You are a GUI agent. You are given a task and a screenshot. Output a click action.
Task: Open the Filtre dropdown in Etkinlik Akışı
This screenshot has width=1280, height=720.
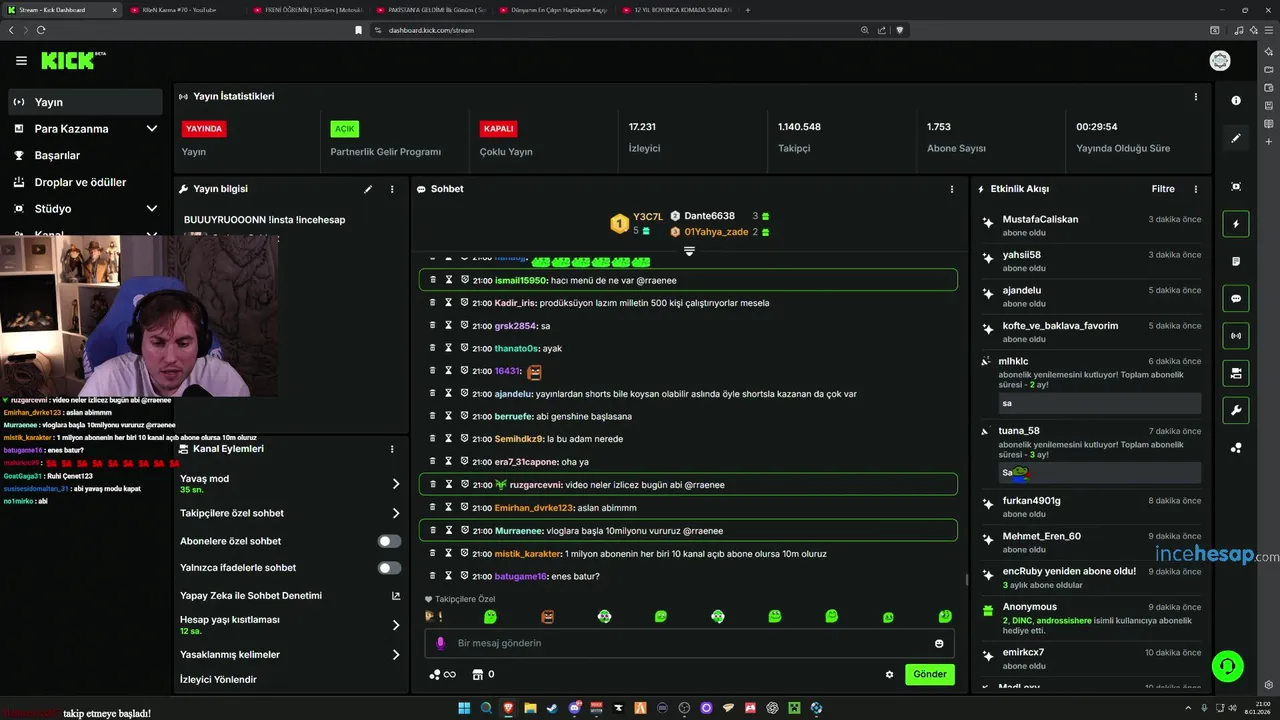pos(1163,189)
